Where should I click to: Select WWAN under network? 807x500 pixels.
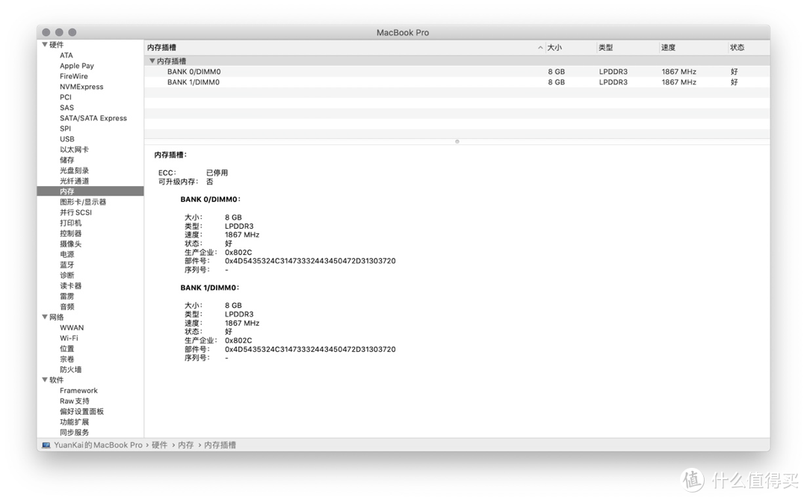point(72,327)
